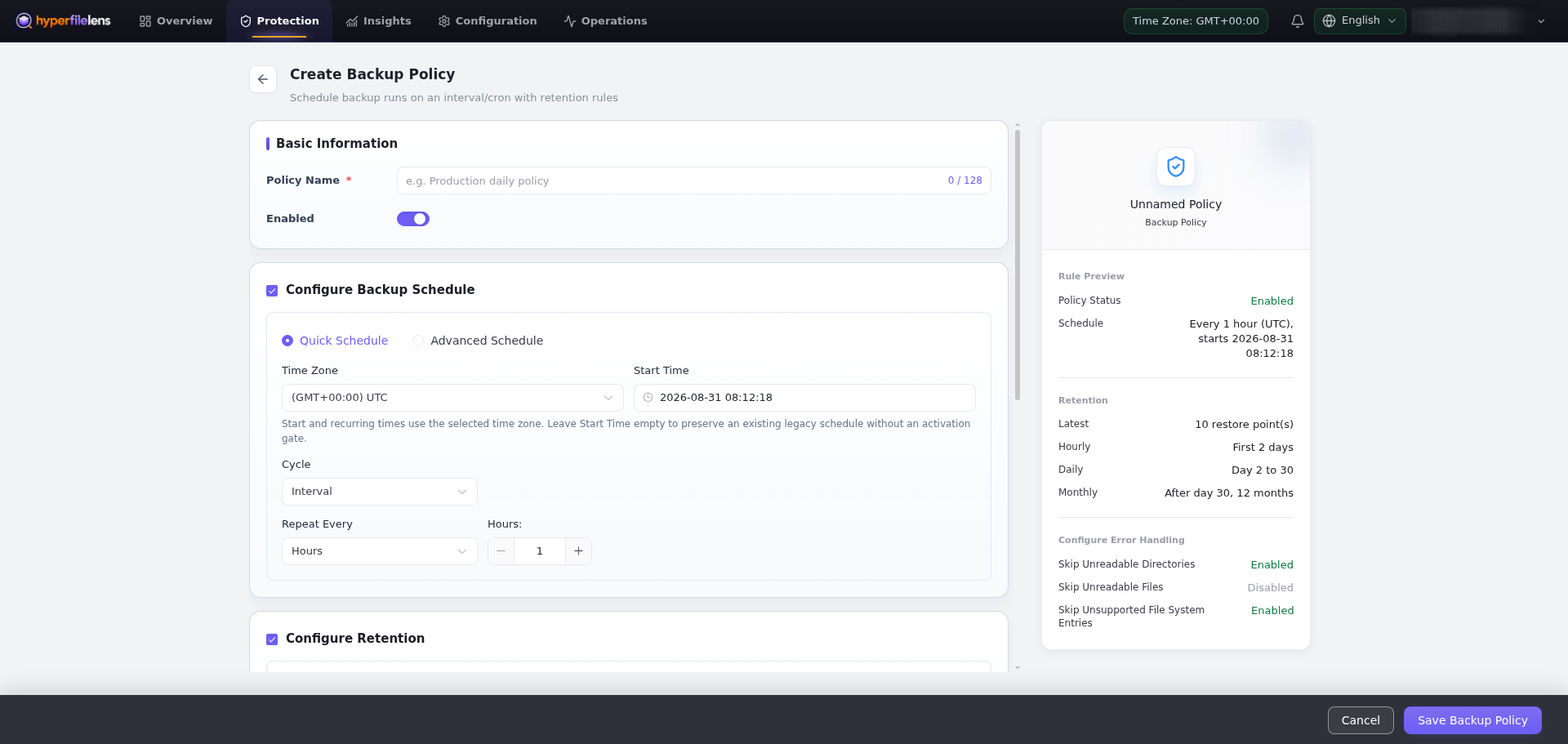Image resolution: width=1568 pixels, height=744 pixels.
Task: Click the shield icon above Unnamed Policy
Action: pos(1176,167)
